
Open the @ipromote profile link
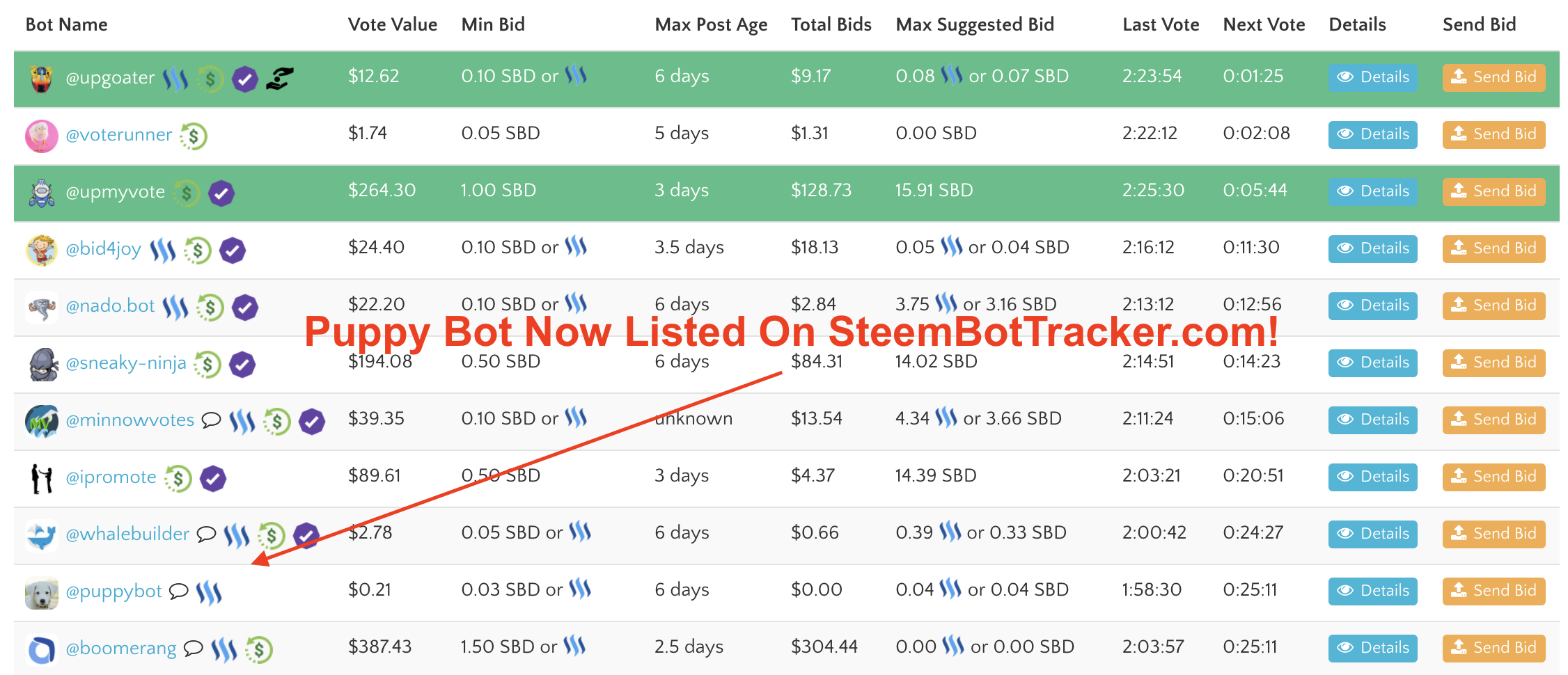tap(111, 477)
